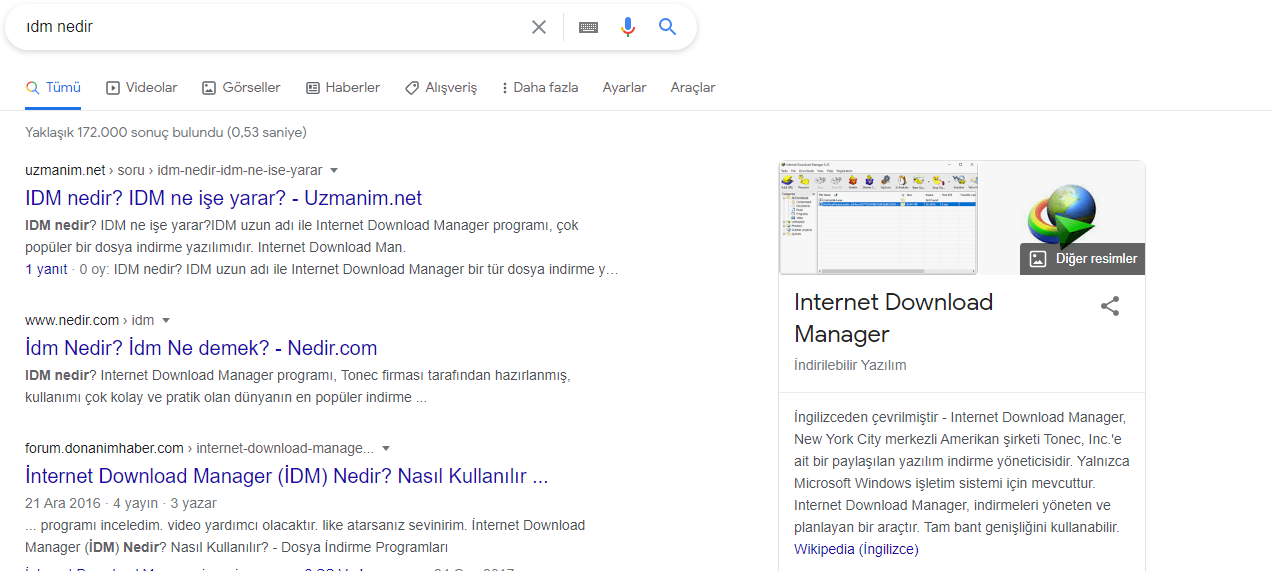The width and height of the screenshot is (1272, 571).
Task: Click 'Yaklaşık 172.000 sonuç bulundu' result count
Action: (x=166, y=132)
